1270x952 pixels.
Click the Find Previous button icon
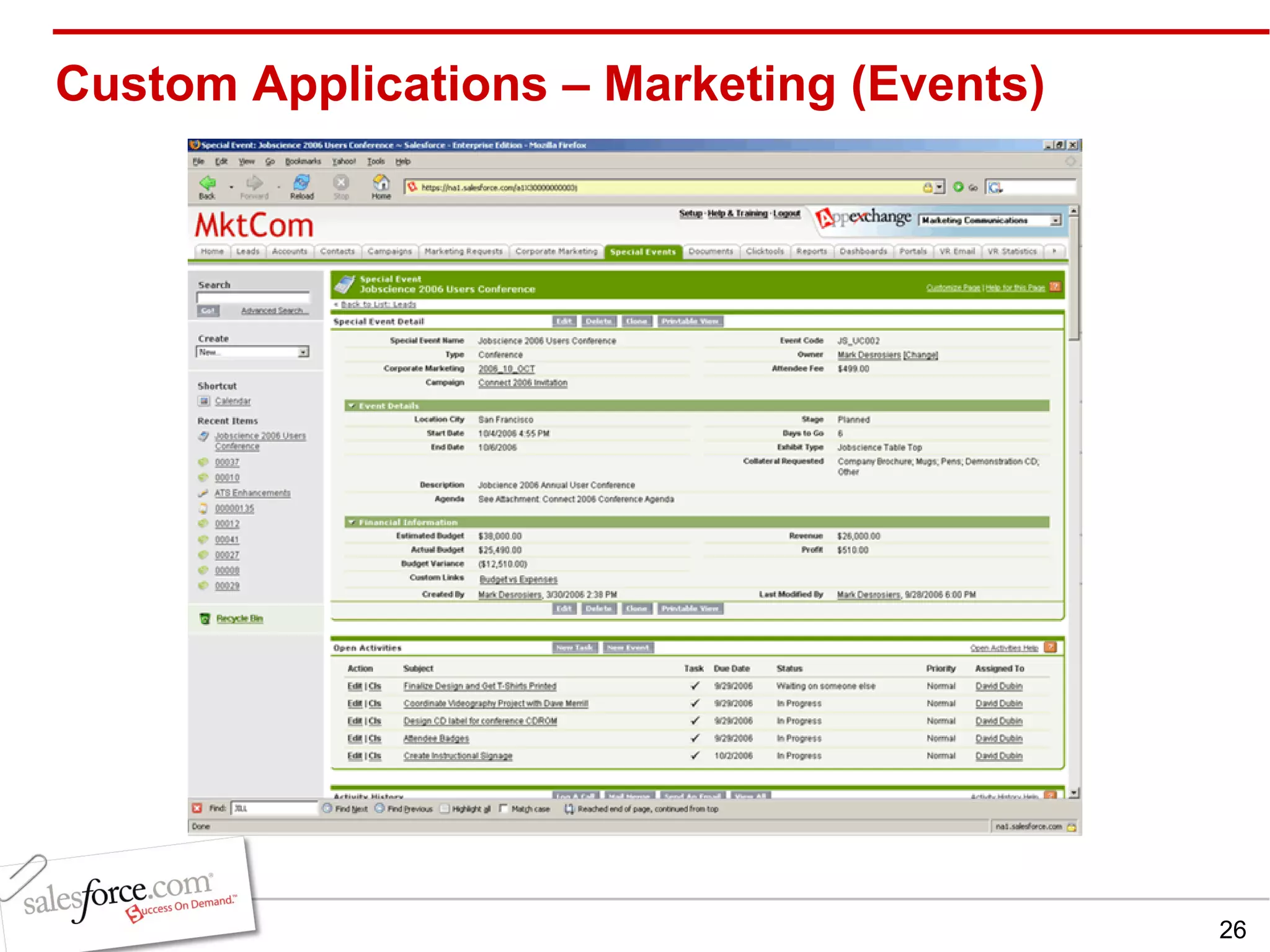click(380, 808)
